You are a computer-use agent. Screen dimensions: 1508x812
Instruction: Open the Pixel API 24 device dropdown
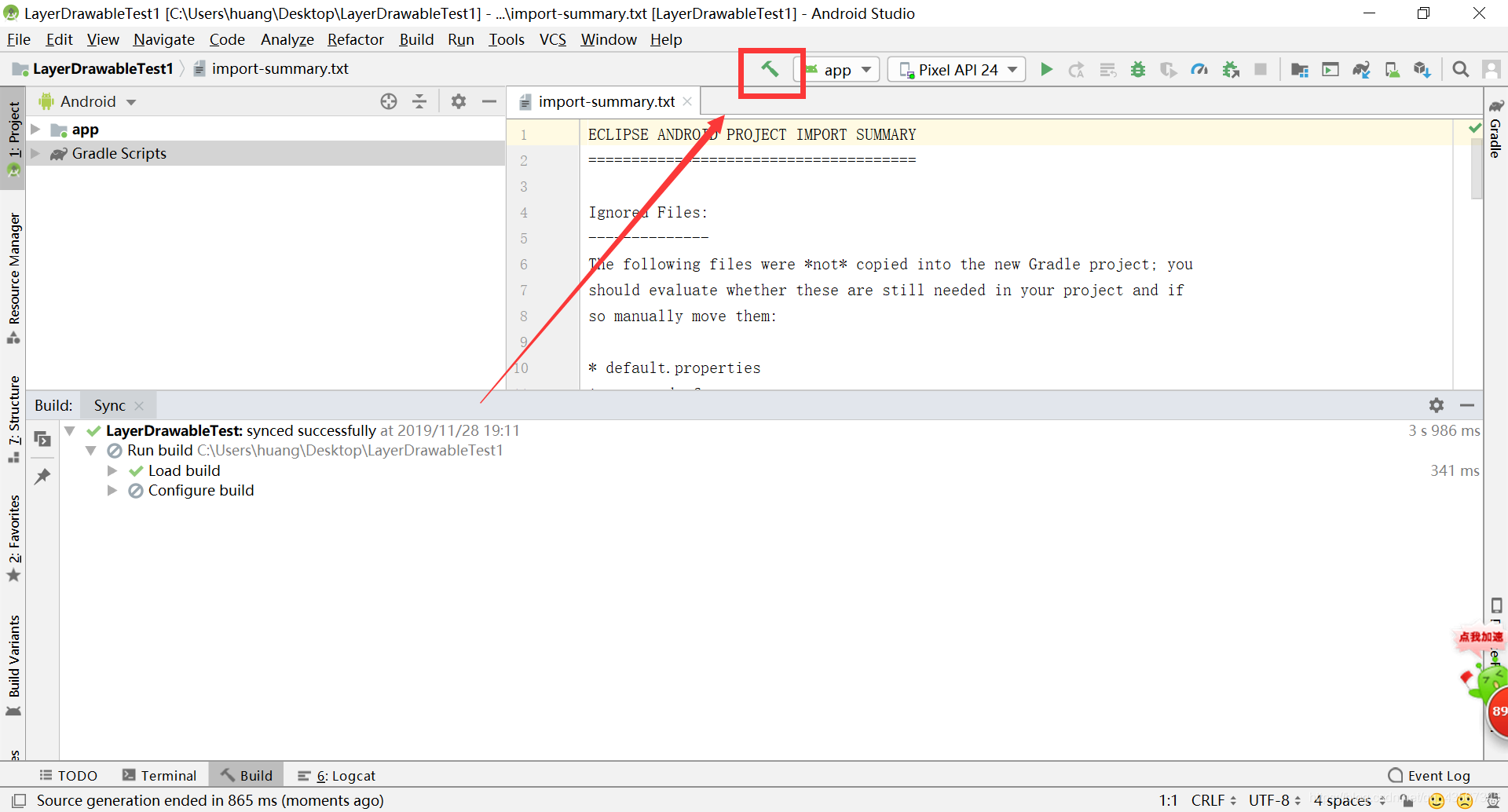coord(956,69)
